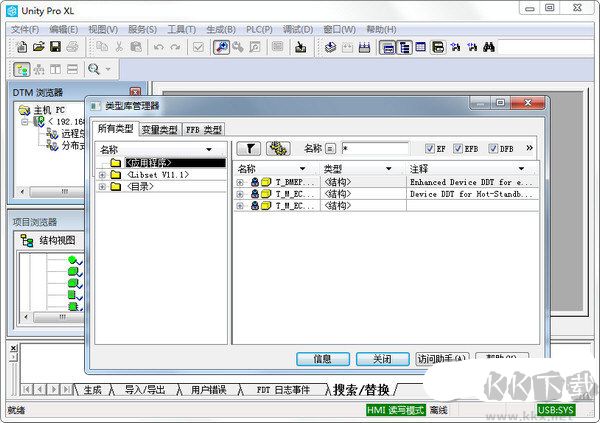The image size is (600, 423).
Task: Switch to the 变量类型 tab
Action: pyautogui.click(x=158, y=129)
